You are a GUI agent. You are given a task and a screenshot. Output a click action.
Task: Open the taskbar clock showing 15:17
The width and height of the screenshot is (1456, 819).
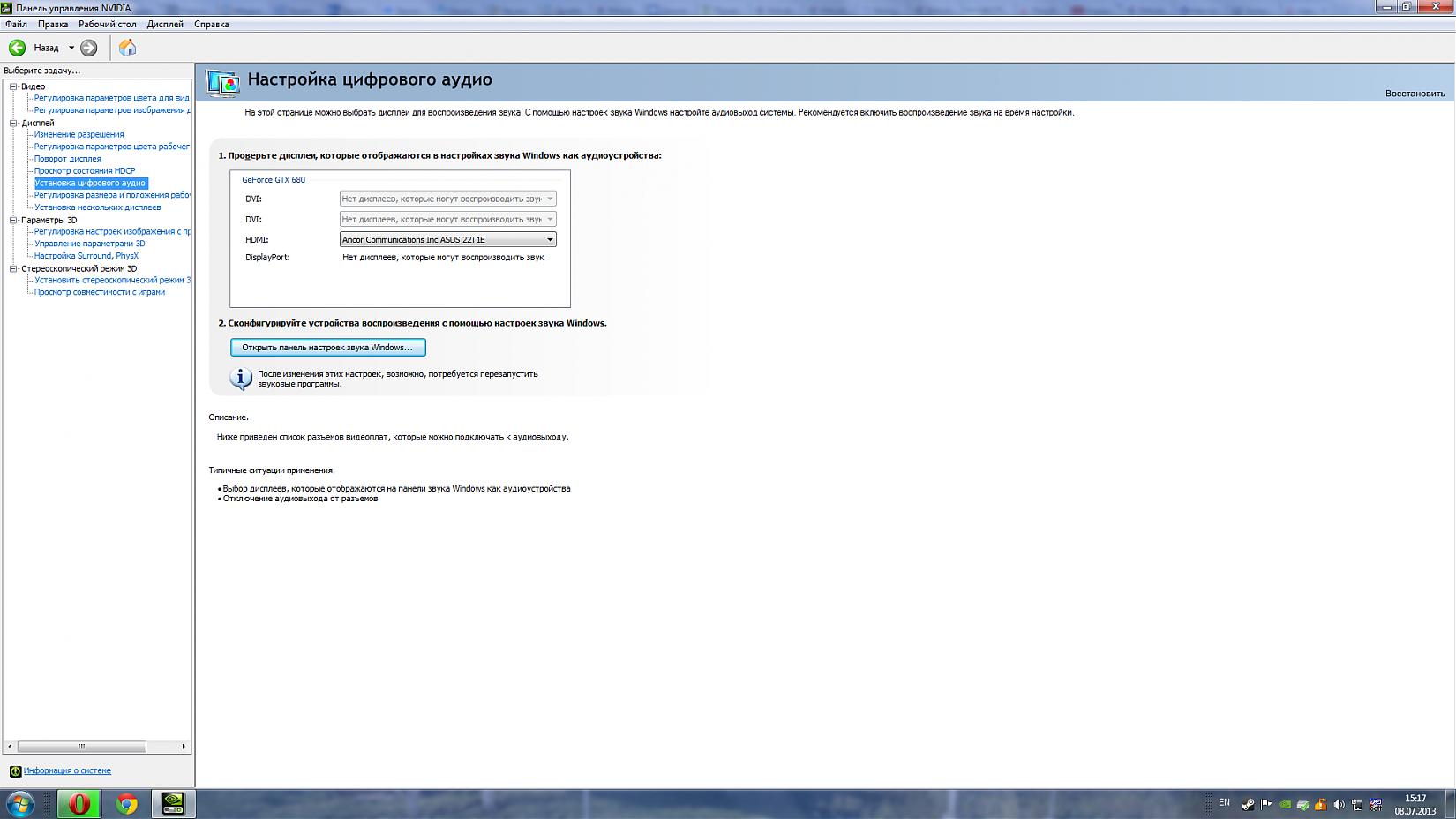1415,804
